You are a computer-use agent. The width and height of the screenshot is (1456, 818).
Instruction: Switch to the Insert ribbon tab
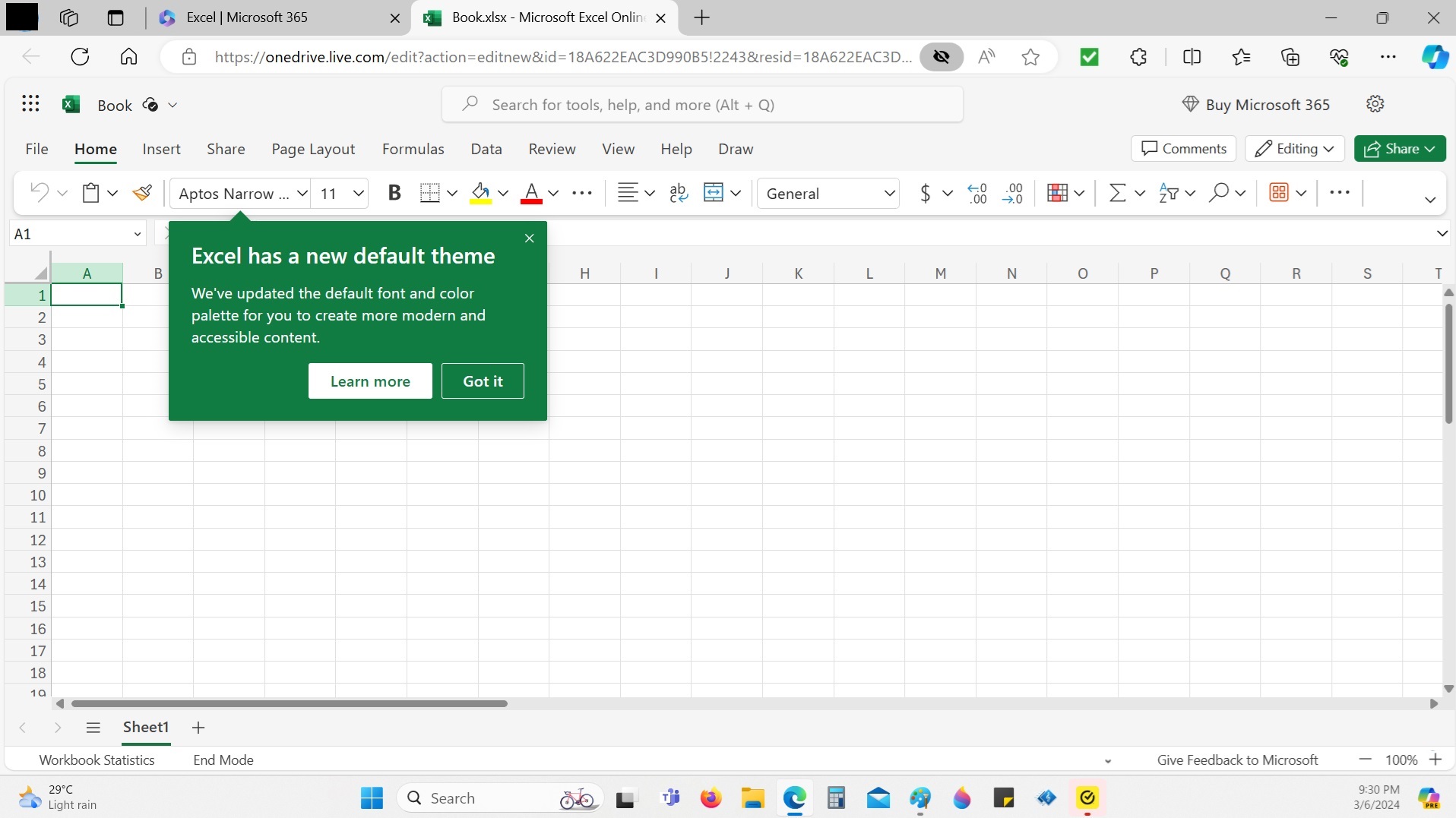[x=161, y=149]
